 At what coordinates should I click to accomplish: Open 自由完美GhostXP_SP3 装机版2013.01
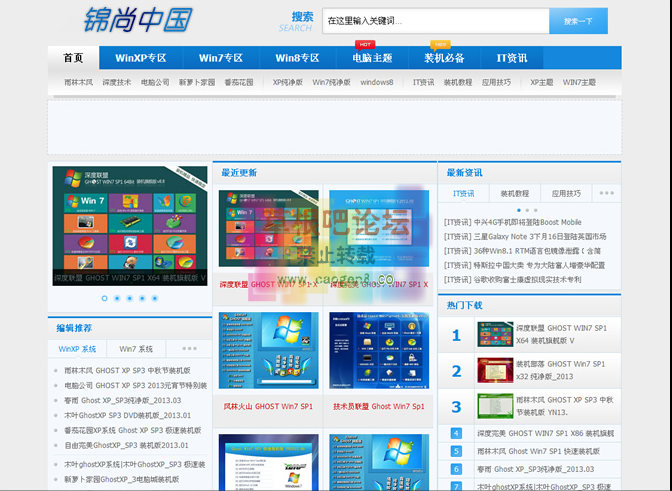coord(126,445)
